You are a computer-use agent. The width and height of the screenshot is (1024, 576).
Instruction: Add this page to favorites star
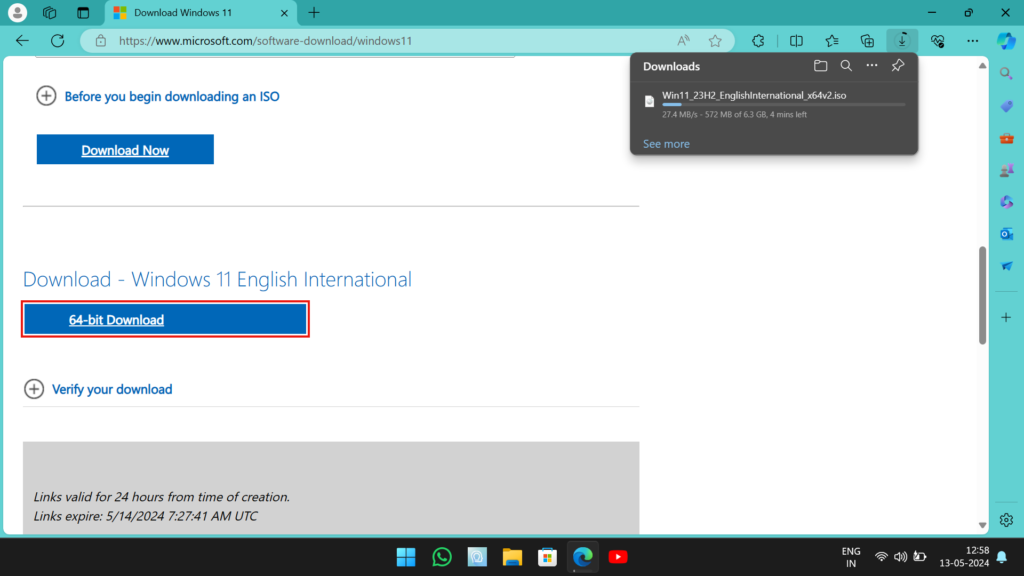pyautogui.click(x=715, y=40)
